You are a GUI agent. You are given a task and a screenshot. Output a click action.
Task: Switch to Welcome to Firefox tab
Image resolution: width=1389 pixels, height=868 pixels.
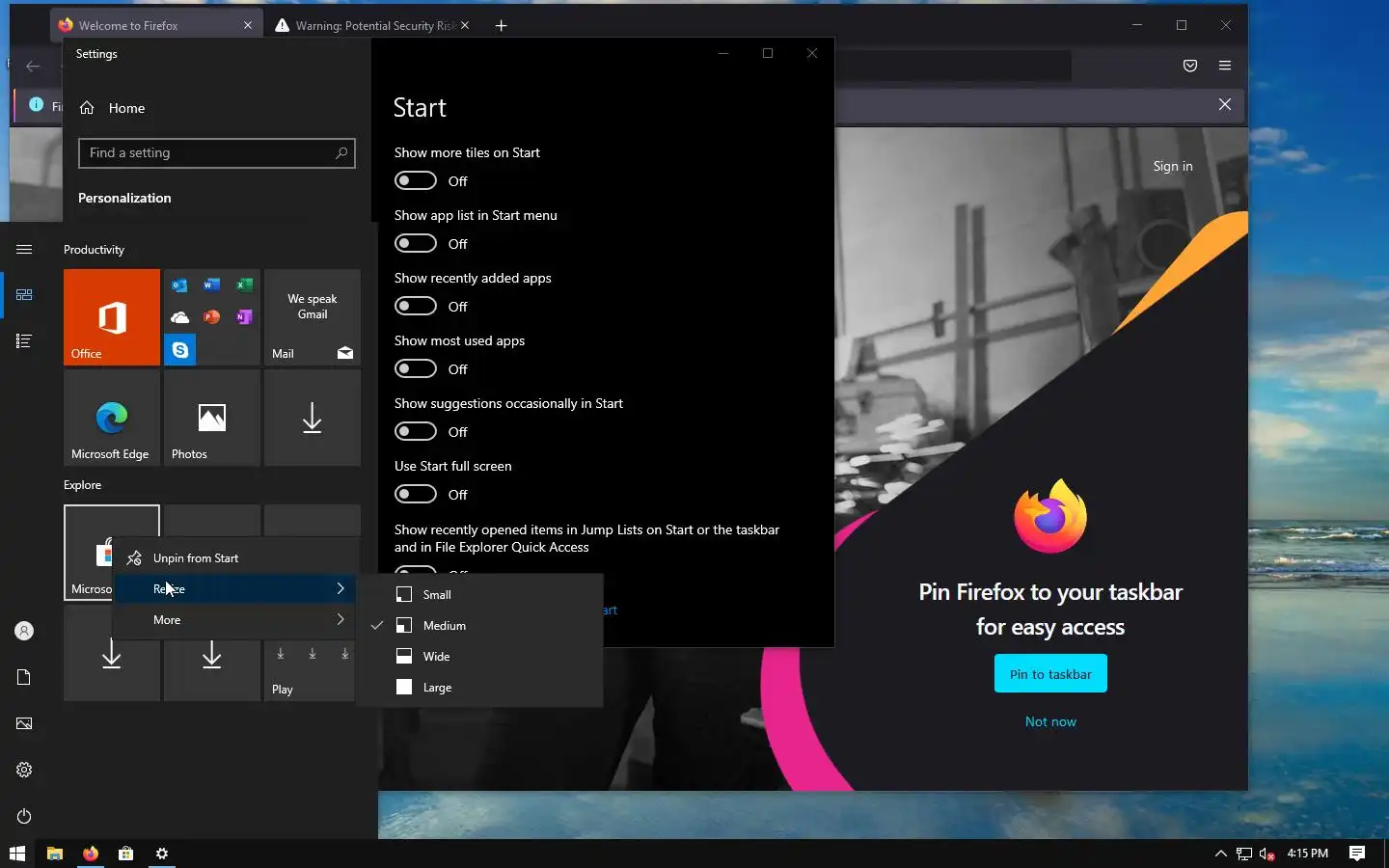pyautogui.click(x=154, y=25)
